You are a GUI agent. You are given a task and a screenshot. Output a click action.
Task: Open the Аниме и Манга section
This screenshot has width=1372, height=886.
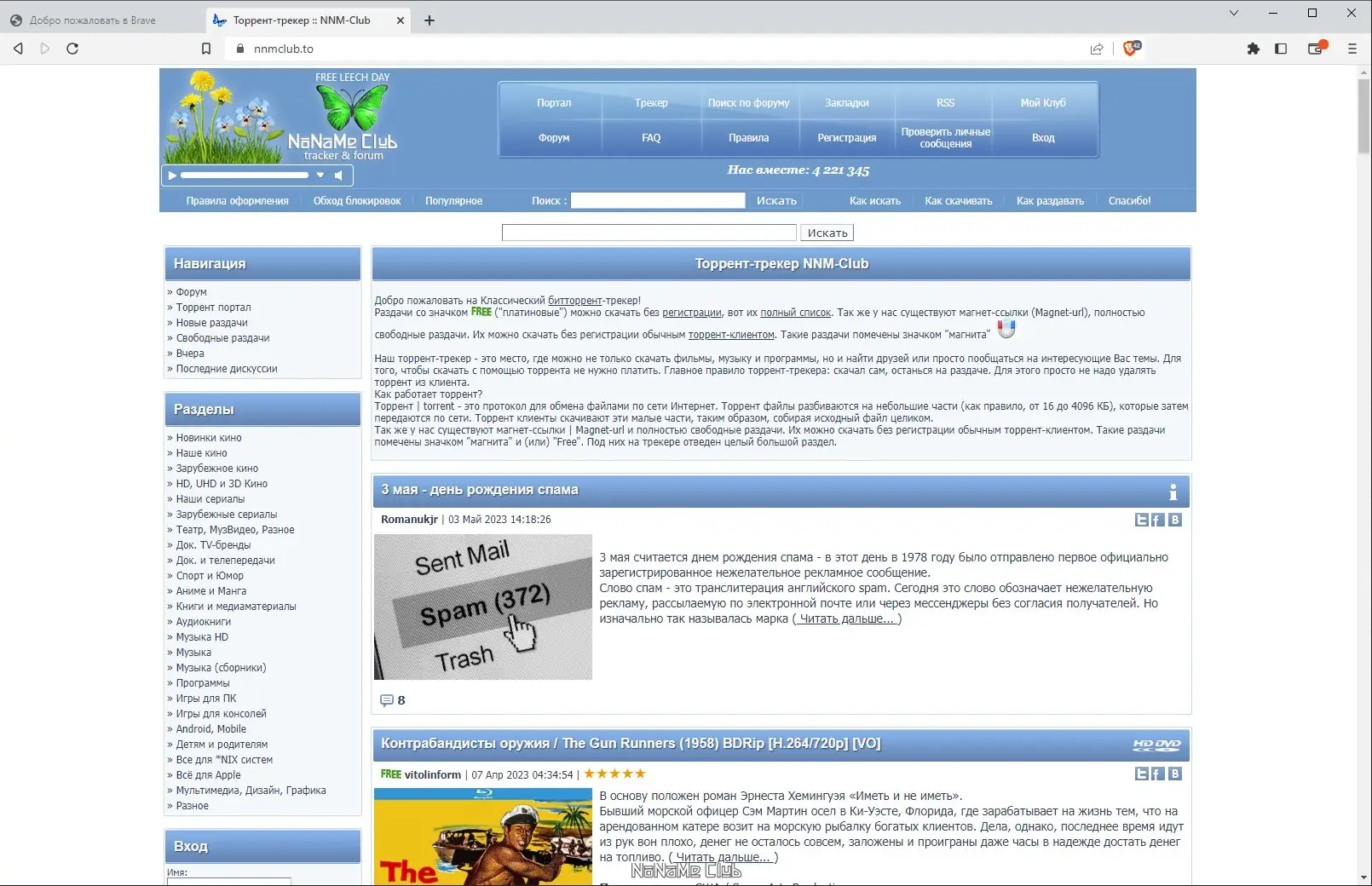point(210,591)
